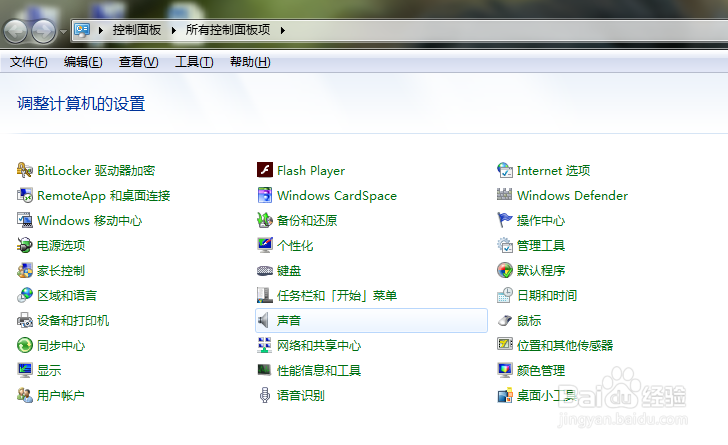Viewport: 728px width, 445px height.
Task: Click the 管理工具 gear icon
Action: [505, 245]
